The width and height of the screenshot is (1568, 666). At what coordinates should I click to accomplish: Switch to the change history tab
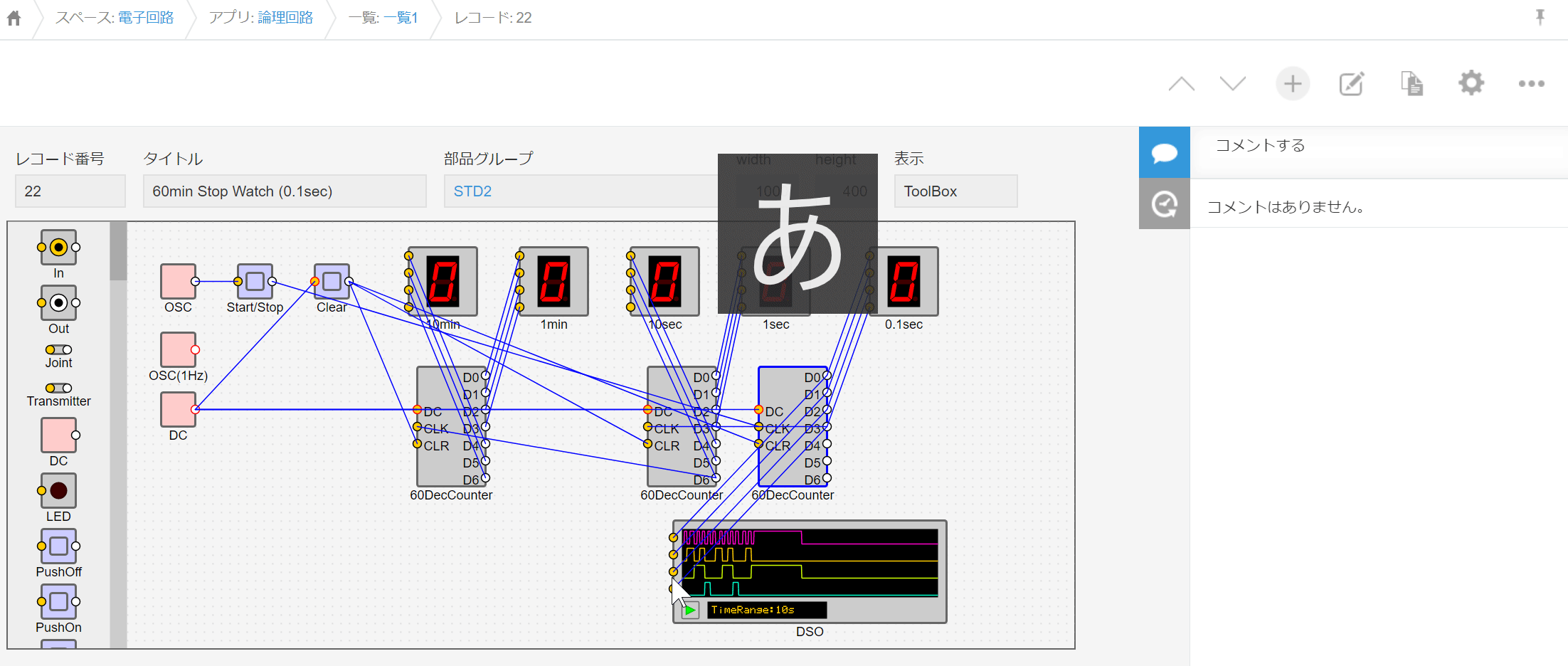pyautogui.click(x=1165, y=204)
